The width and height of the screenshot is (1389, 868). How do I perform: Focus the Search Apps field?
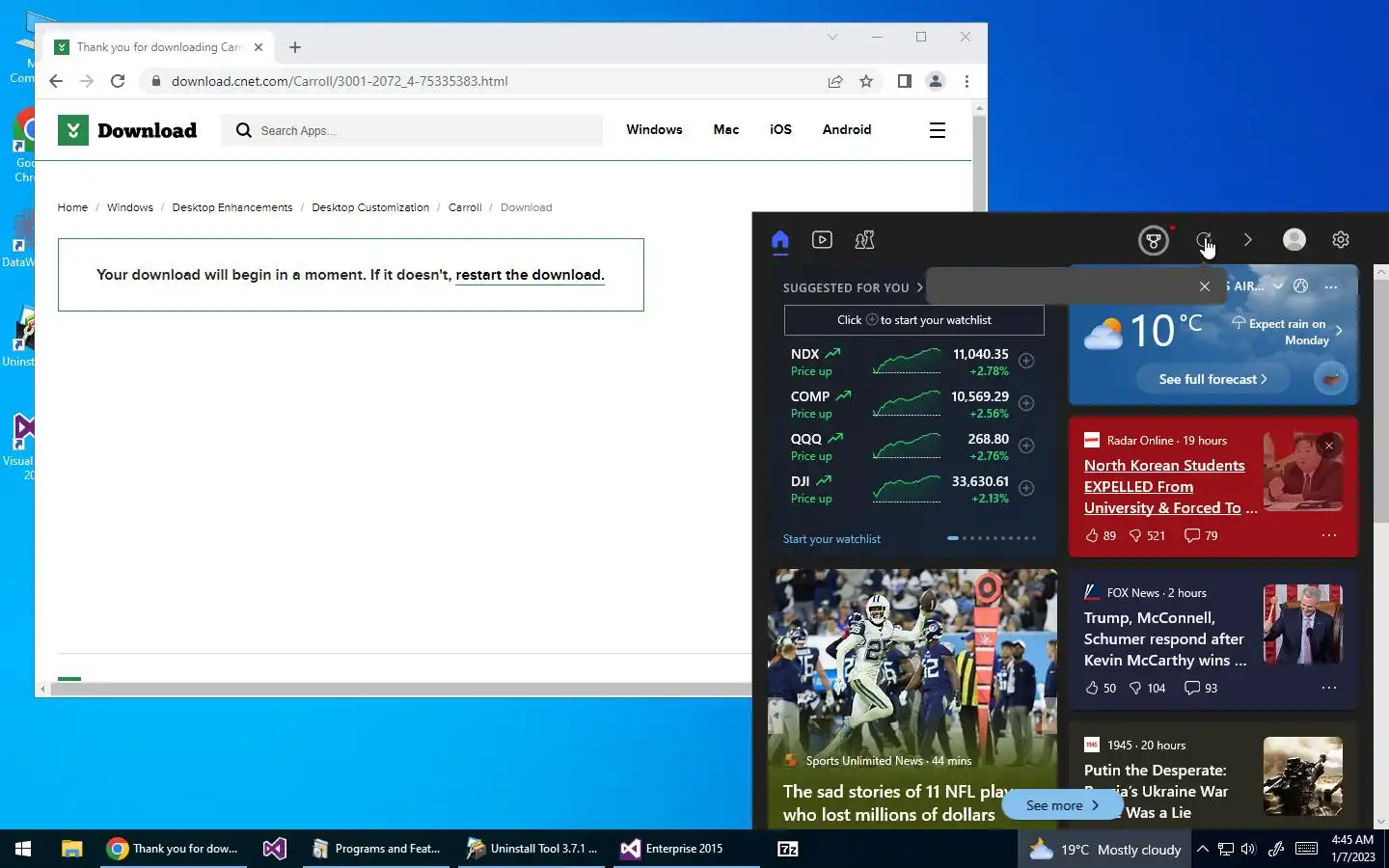pos(413,130)
